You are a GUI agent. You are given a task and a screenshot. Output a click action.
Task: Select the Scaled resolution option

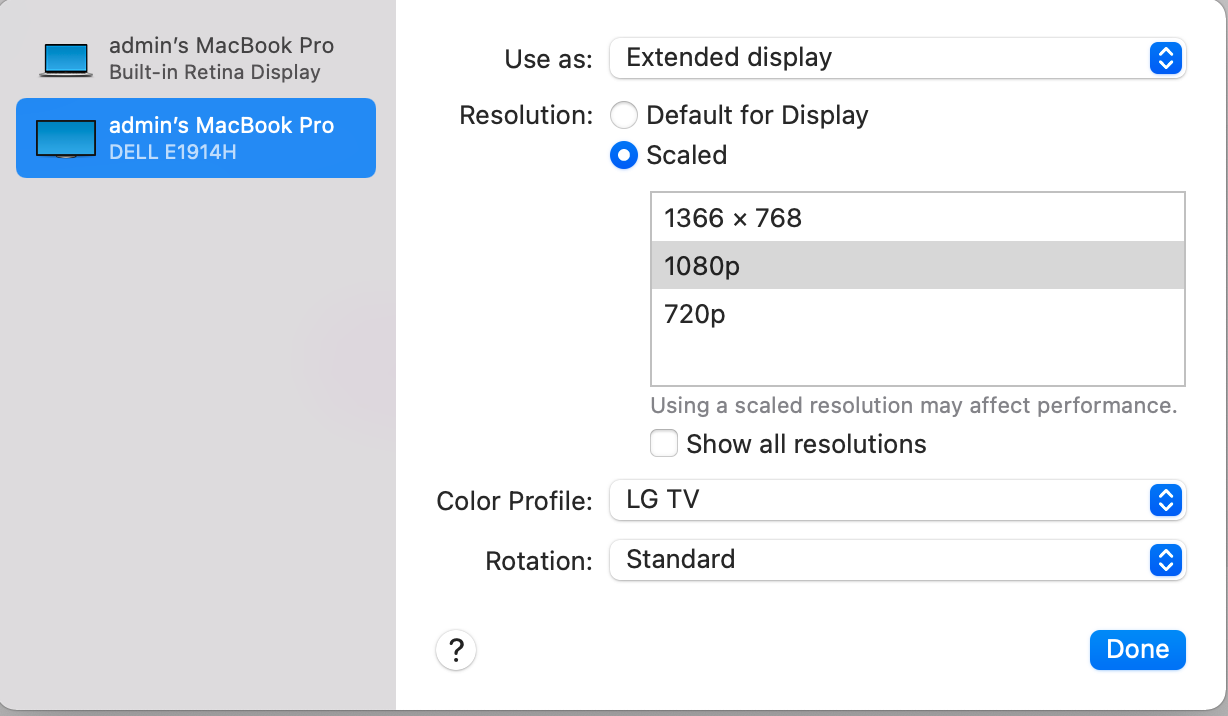(624, 156)
